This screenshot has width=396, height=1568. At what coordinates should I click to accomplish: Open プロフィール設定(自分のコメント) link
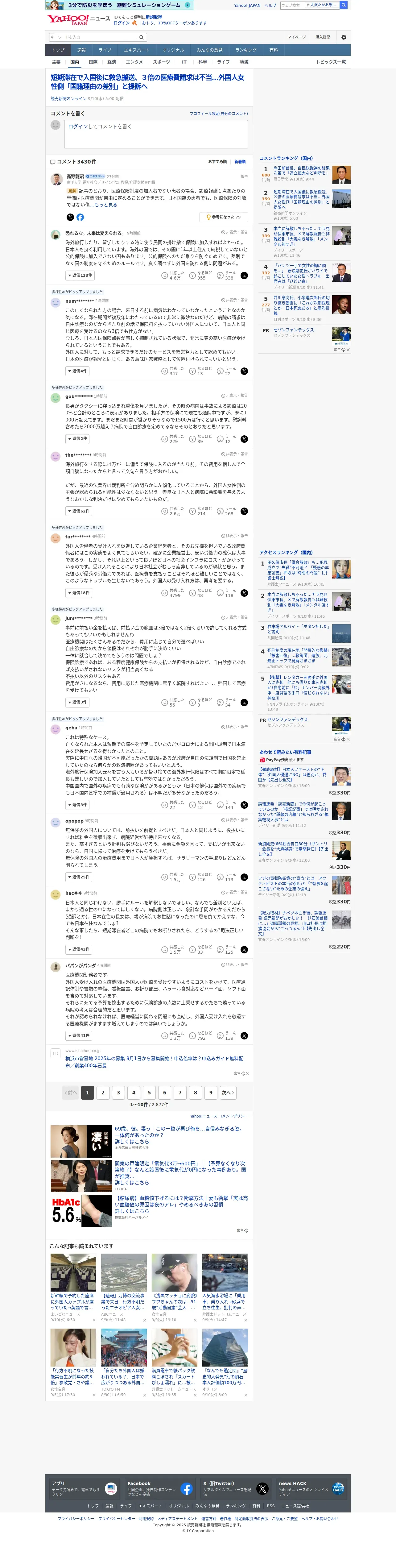pos(218,114)
